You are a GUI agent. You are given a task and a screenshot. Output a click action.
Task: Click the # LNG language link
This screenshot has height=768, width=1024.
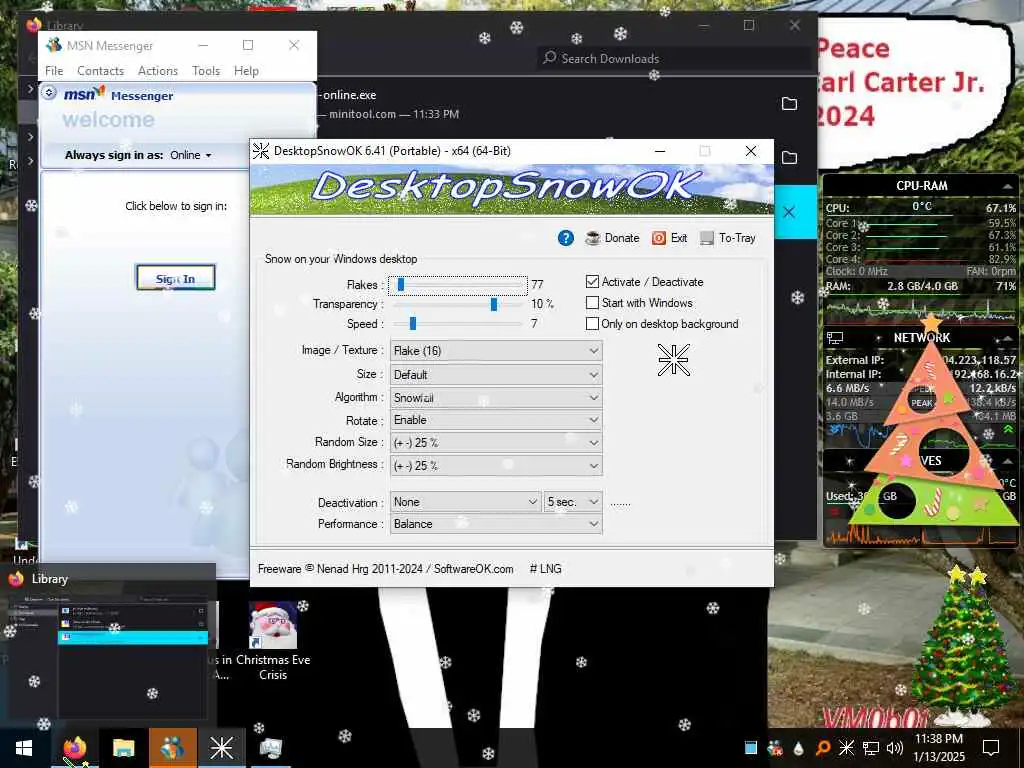click(545, 569)
